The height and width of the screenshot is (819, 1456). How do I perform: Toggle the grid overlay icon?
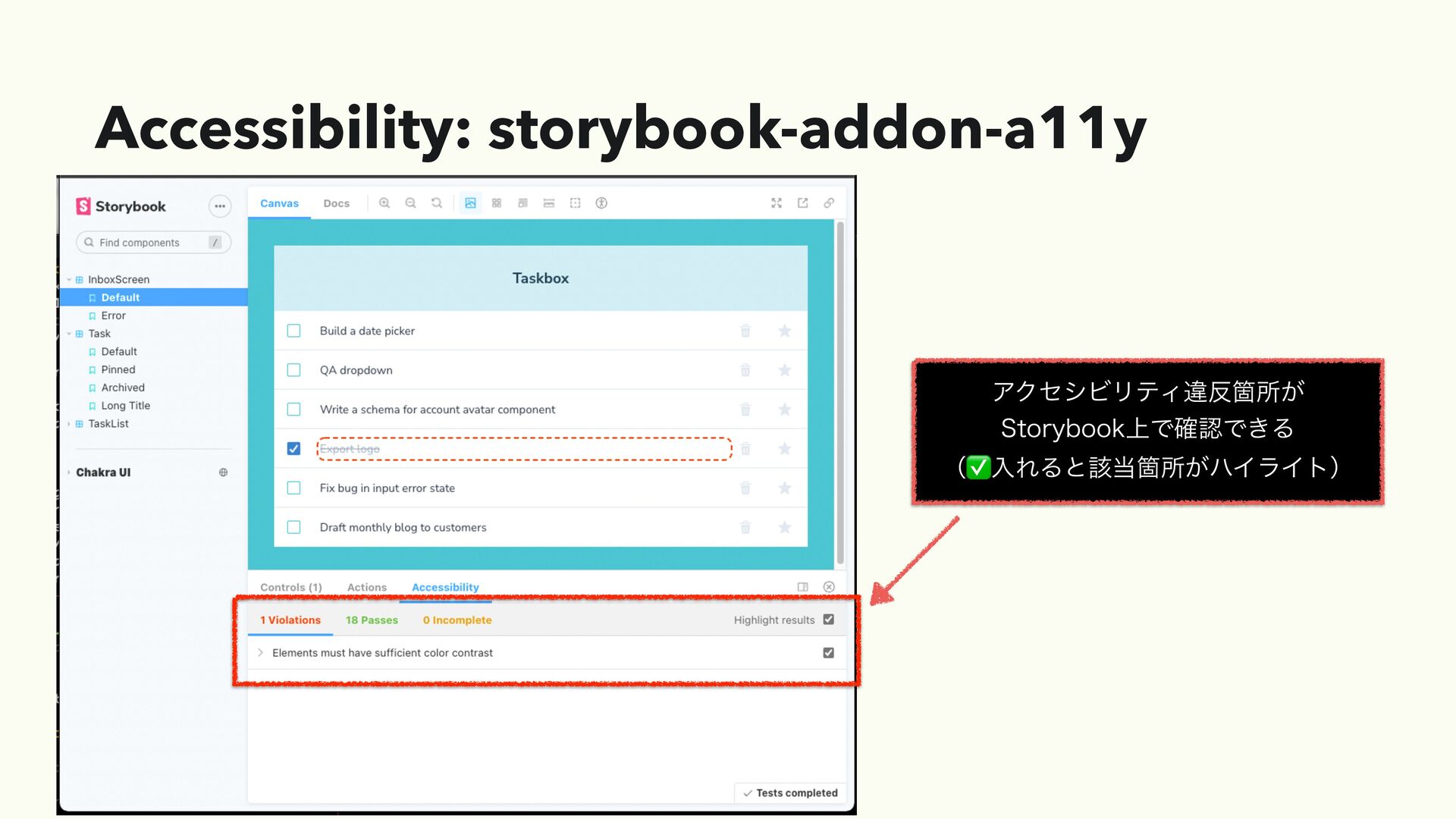pos(497,203)
